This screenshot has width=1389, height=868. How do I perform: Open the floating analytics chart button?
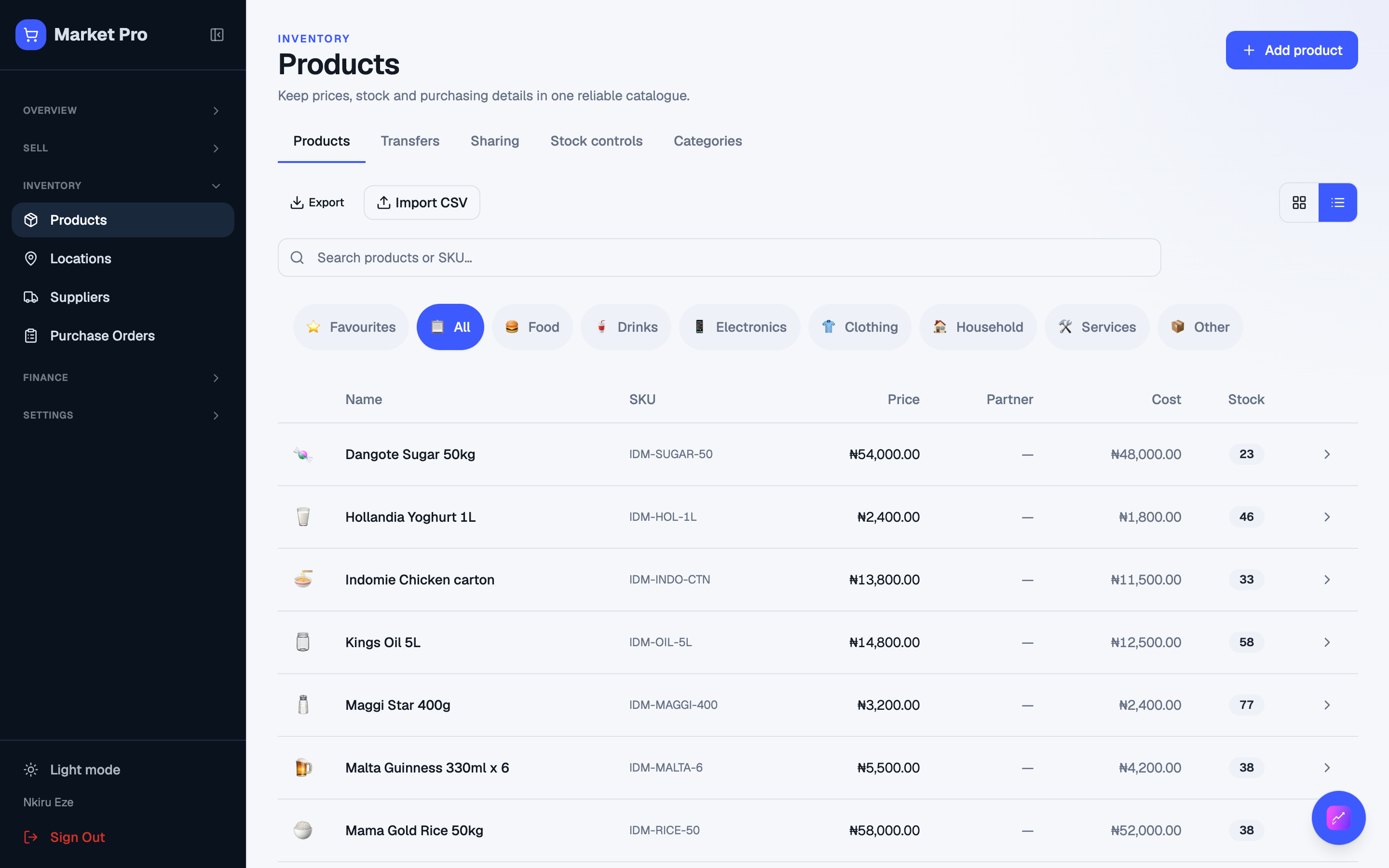click(x=1338, y=817)
